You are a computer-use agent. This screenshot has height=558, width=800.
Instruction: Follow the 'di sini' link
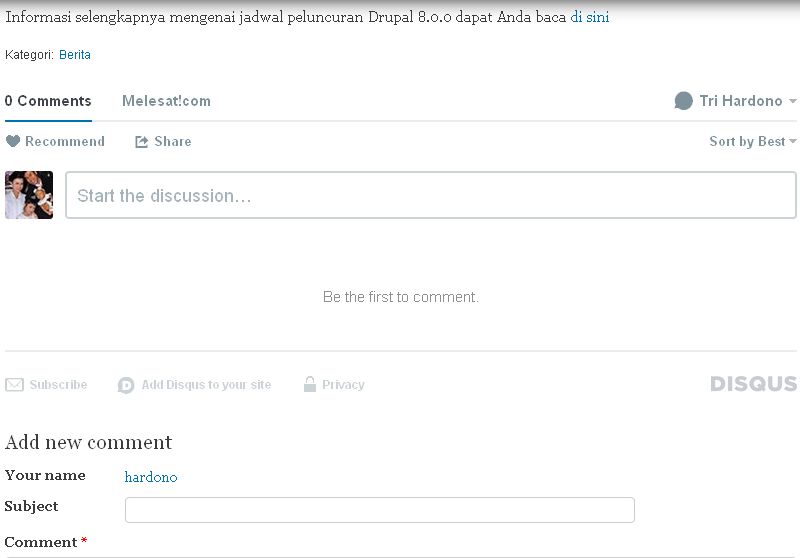click(x=590, y=17)
